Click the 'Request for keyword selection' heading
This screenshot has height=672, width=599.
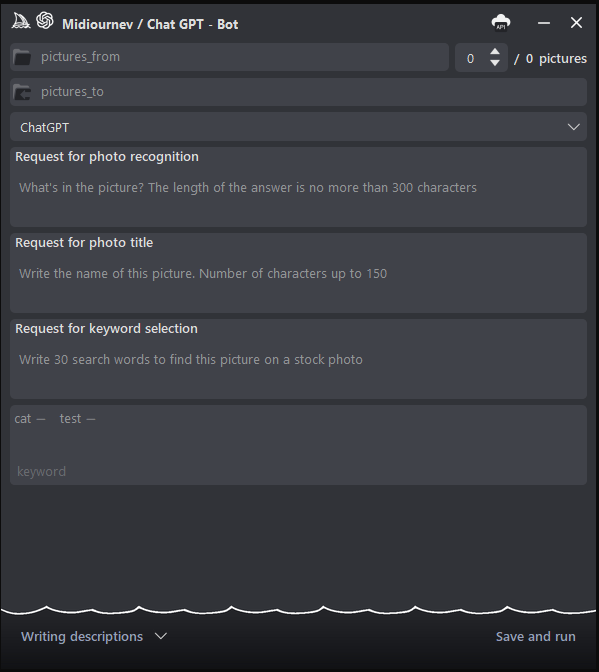[x=107, y=329]
